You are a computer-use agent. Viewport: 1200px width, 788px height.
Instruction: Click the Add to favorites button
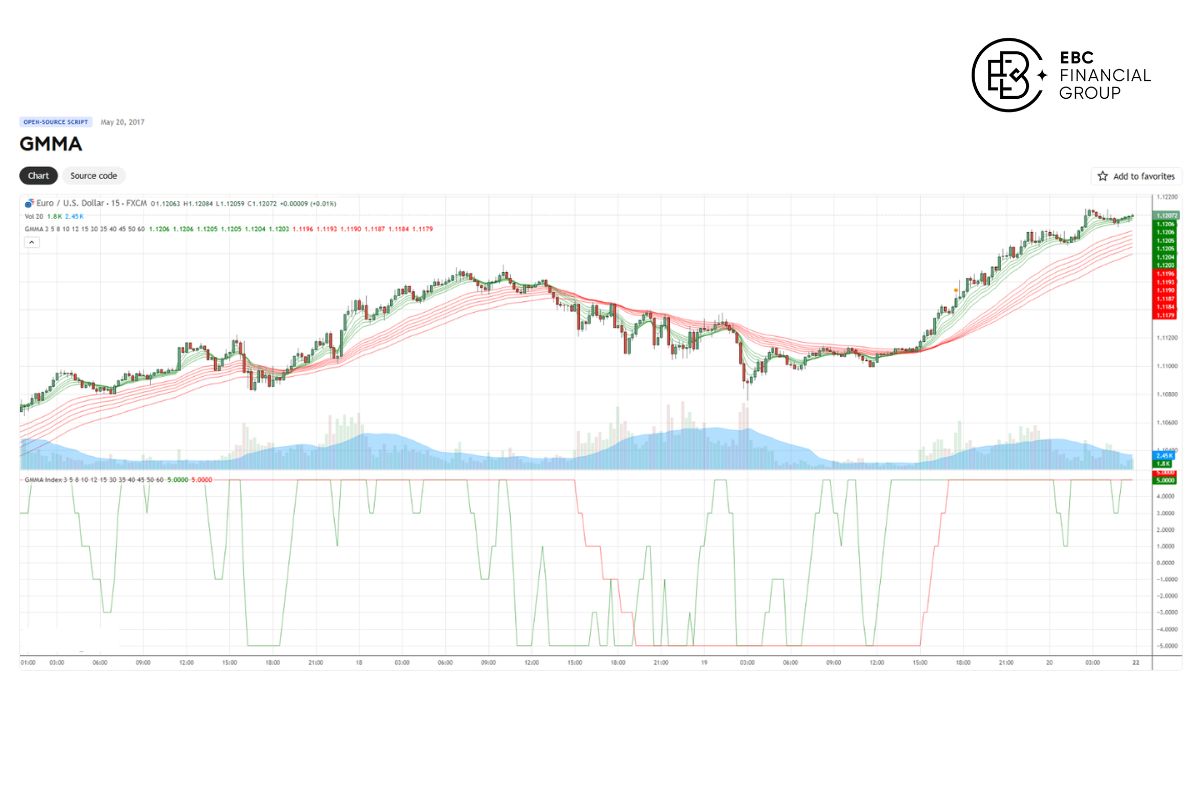point(1137,176)
